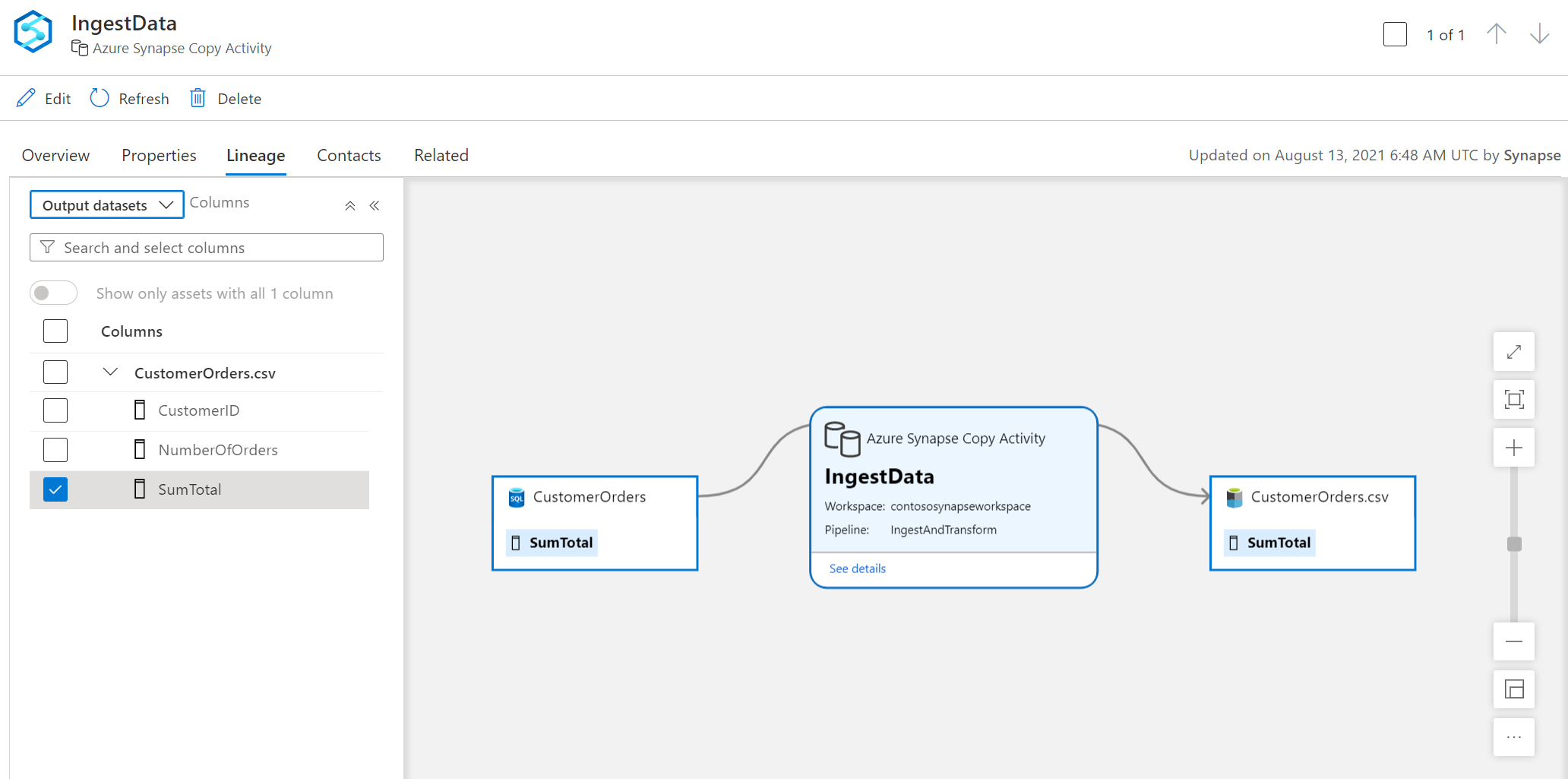Click the IngestData page title
Image resolution: width=1568 pixels, height=779 pixels.
click(124, 24)
